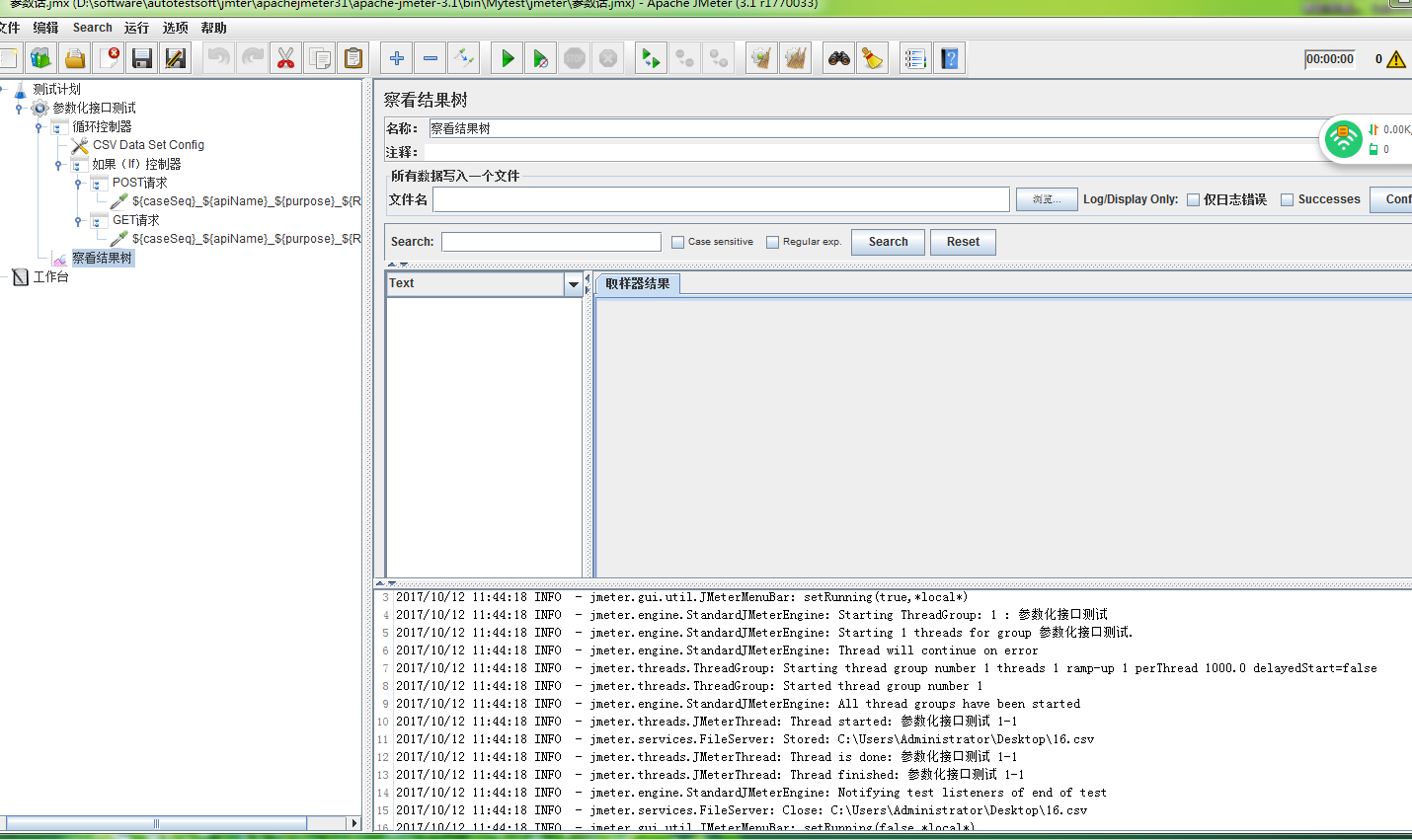Viewport: 1412px width, 840px height.
Task: Open the Text renderer dropdown
Action: click(573, 284)
